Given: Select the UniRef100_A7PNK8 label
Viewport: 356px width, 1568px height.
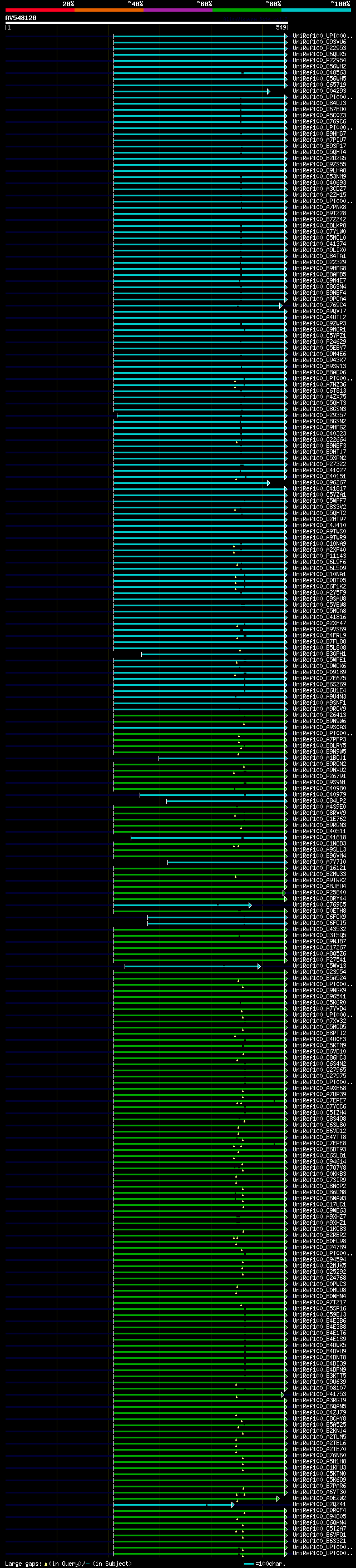Looking at the screenshot, I should click(319, 207).
